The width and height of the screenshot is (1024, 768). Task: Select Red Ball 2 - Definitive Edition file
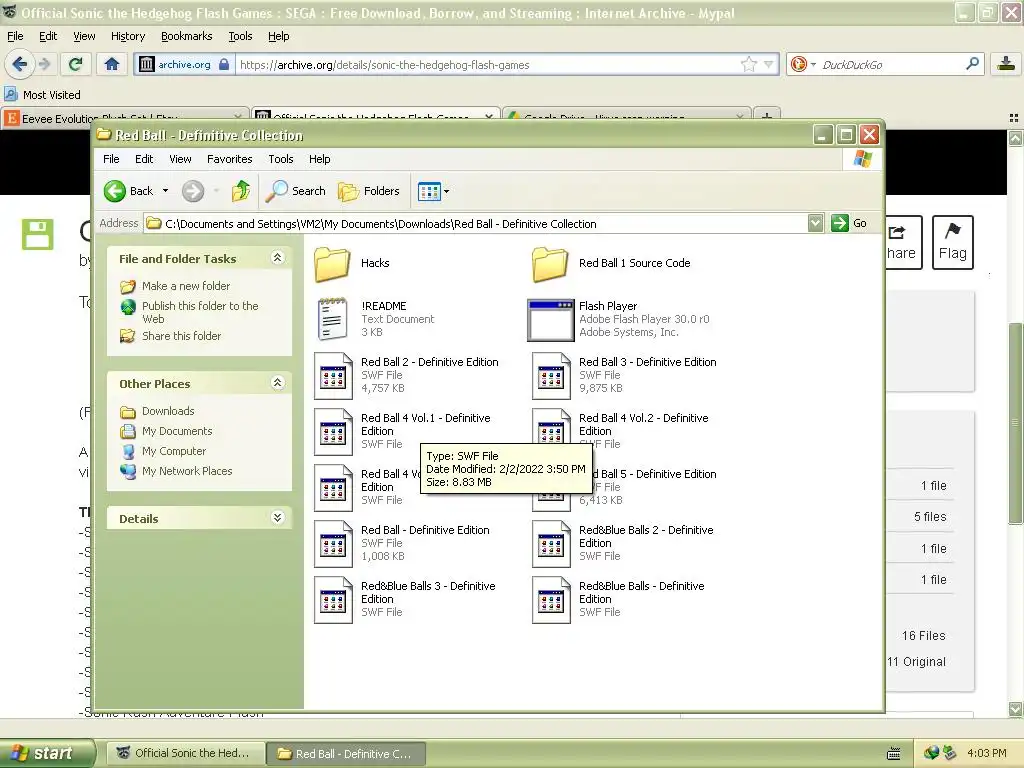(406, 376)
